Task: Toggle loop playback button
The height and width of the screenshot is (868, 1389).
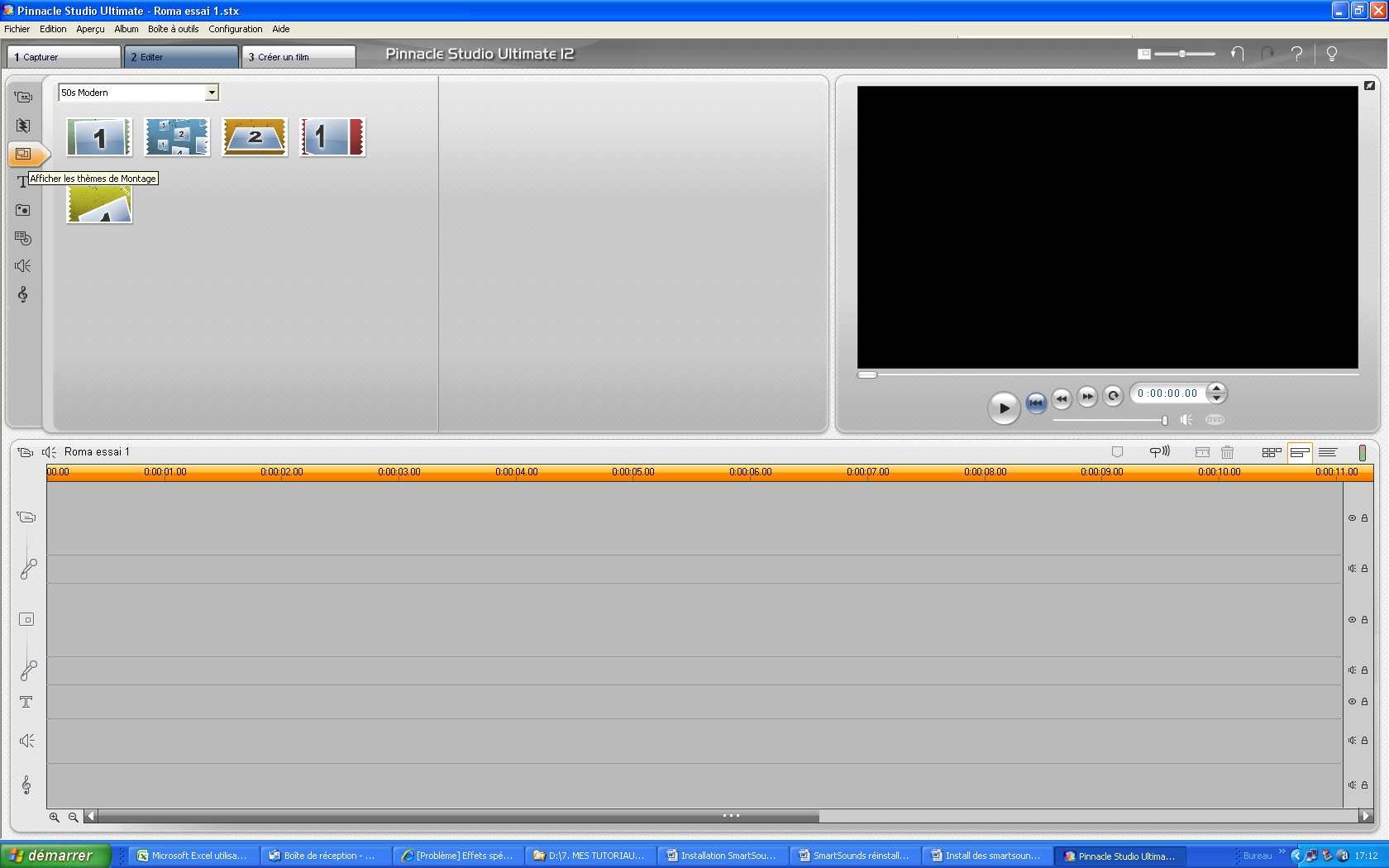Action: point(1113,396)
